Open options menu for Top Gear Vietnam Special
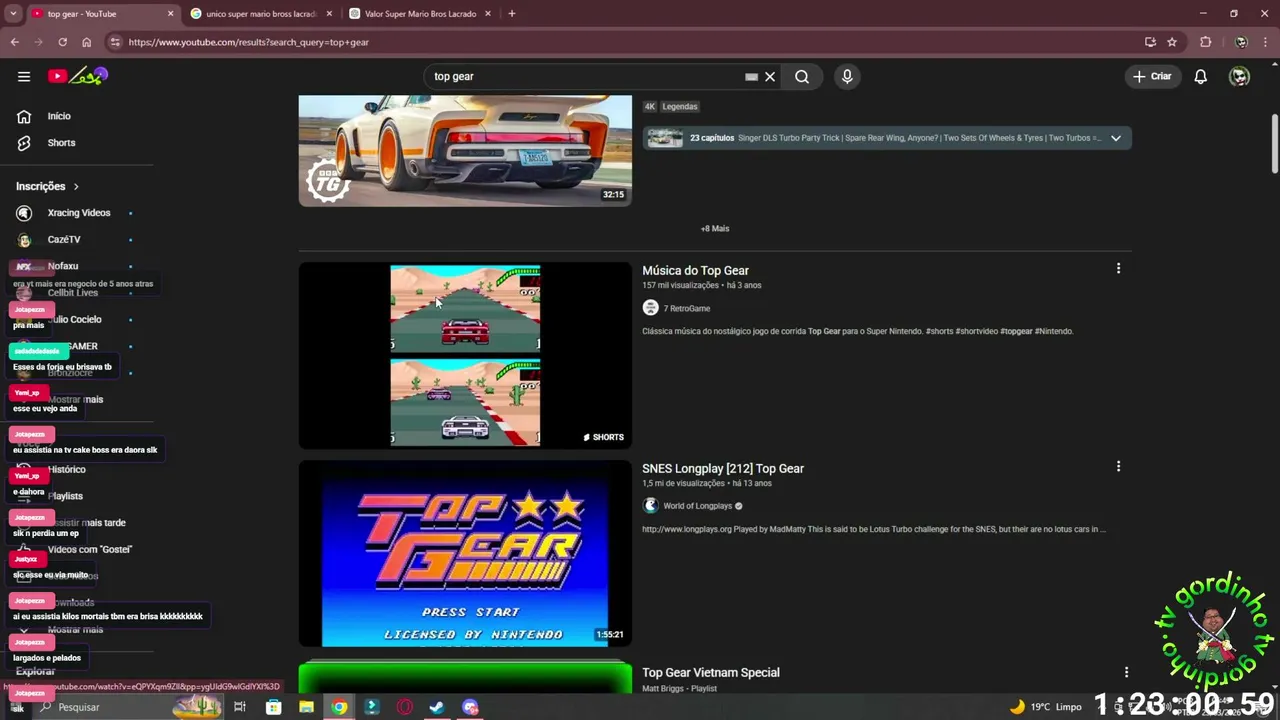This screenshot has height=720, width=1280. 1126,672
